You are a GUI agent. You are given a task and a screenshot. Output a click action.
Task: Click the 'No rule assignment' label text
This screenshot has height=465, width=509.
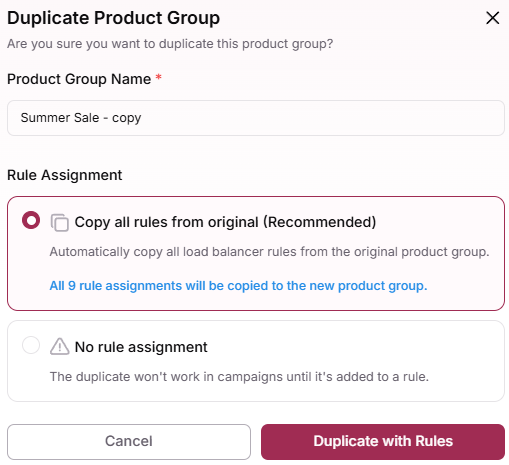coord(141,347)
